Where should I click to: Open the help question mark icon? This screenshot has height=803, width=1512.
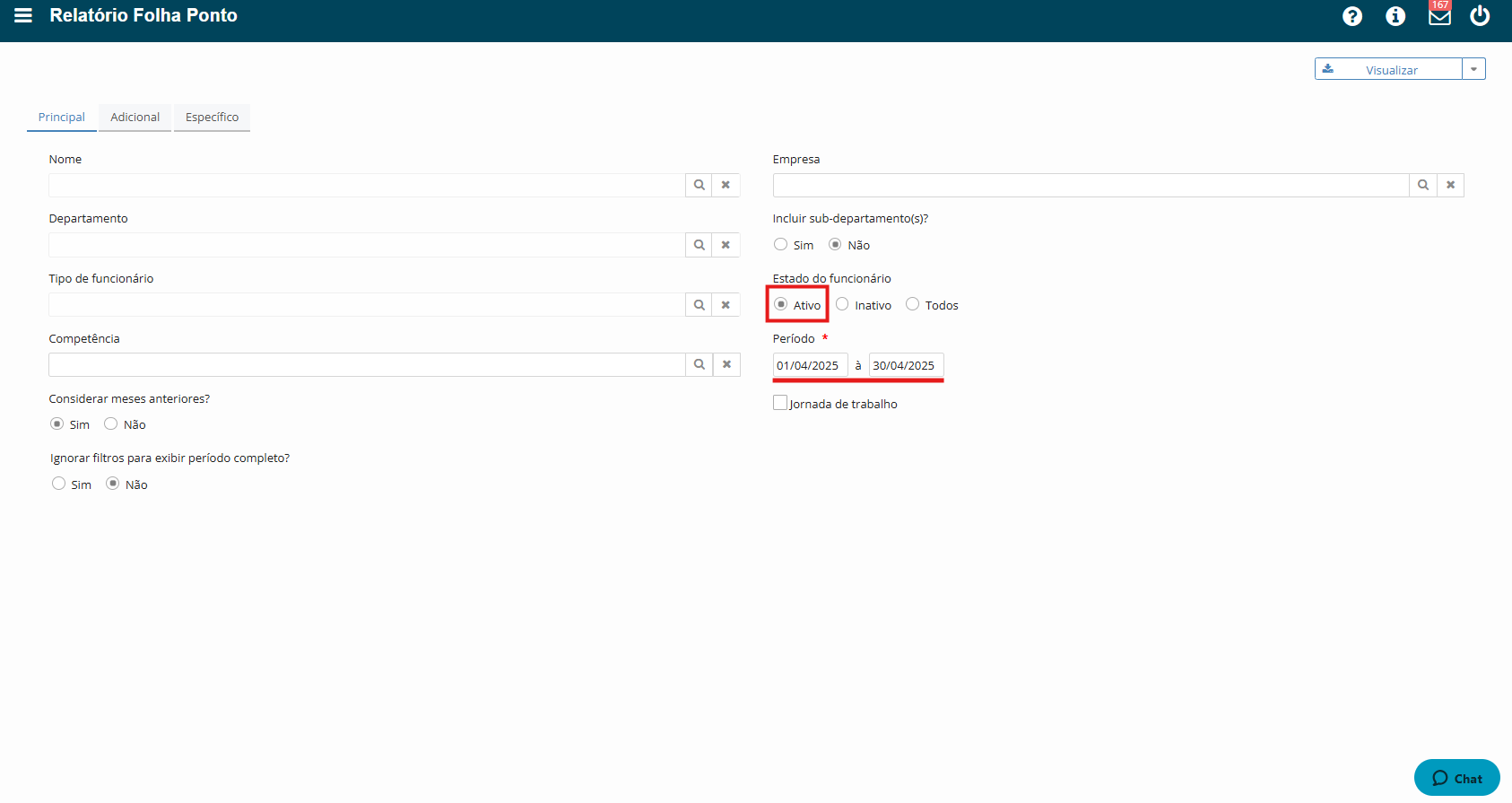click(x=1352, y=16)
